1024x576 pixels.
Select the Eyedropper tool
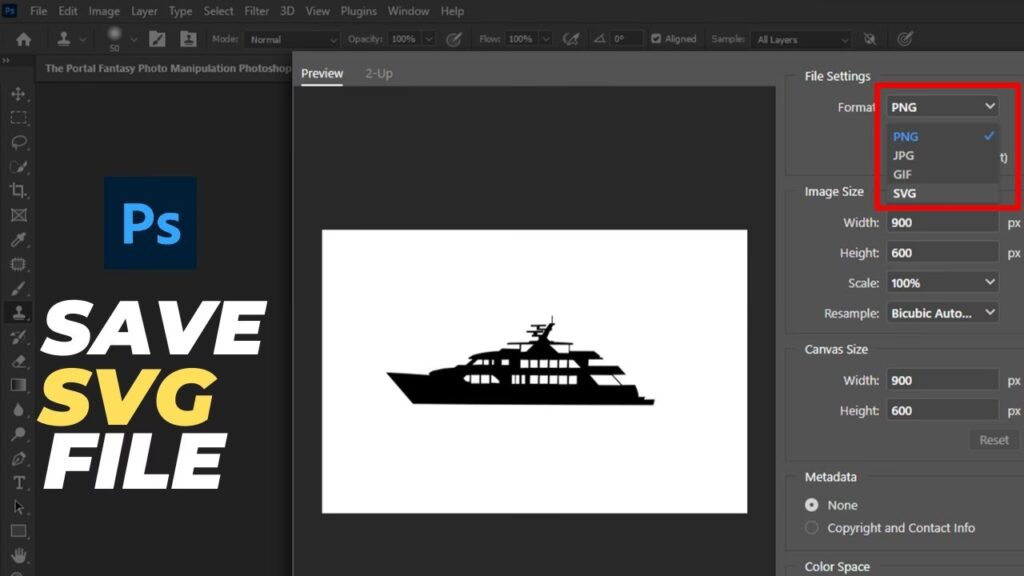pyautogui.click(x=18, y=239)
